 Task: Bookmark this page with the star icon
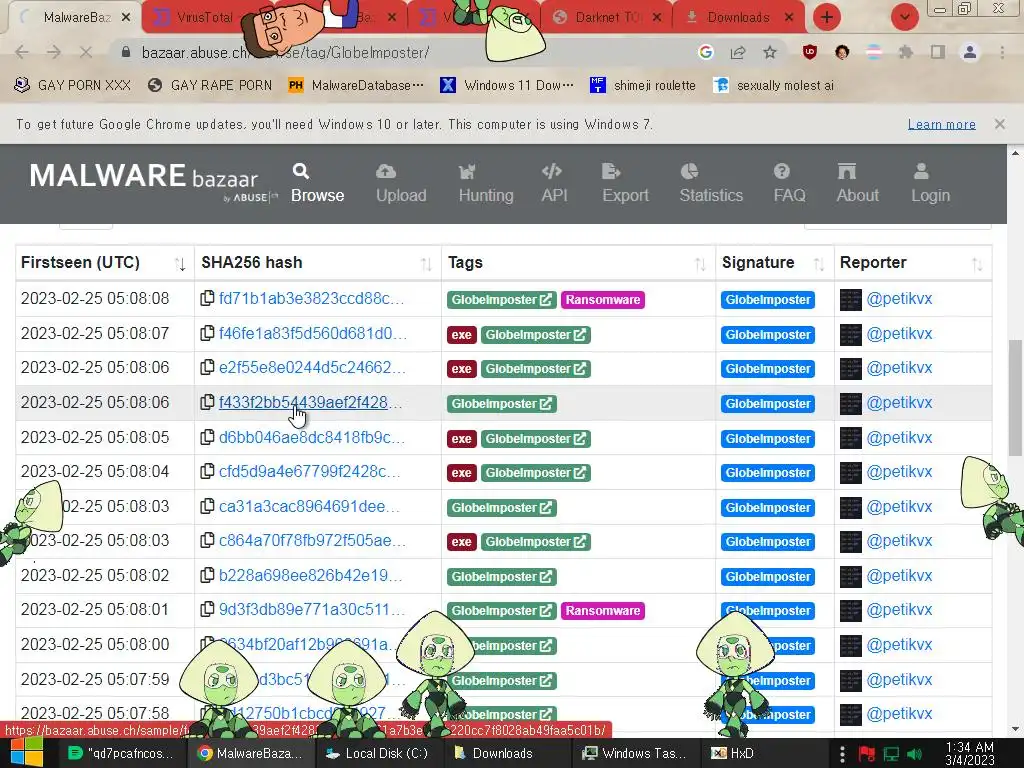pos(770,52)
